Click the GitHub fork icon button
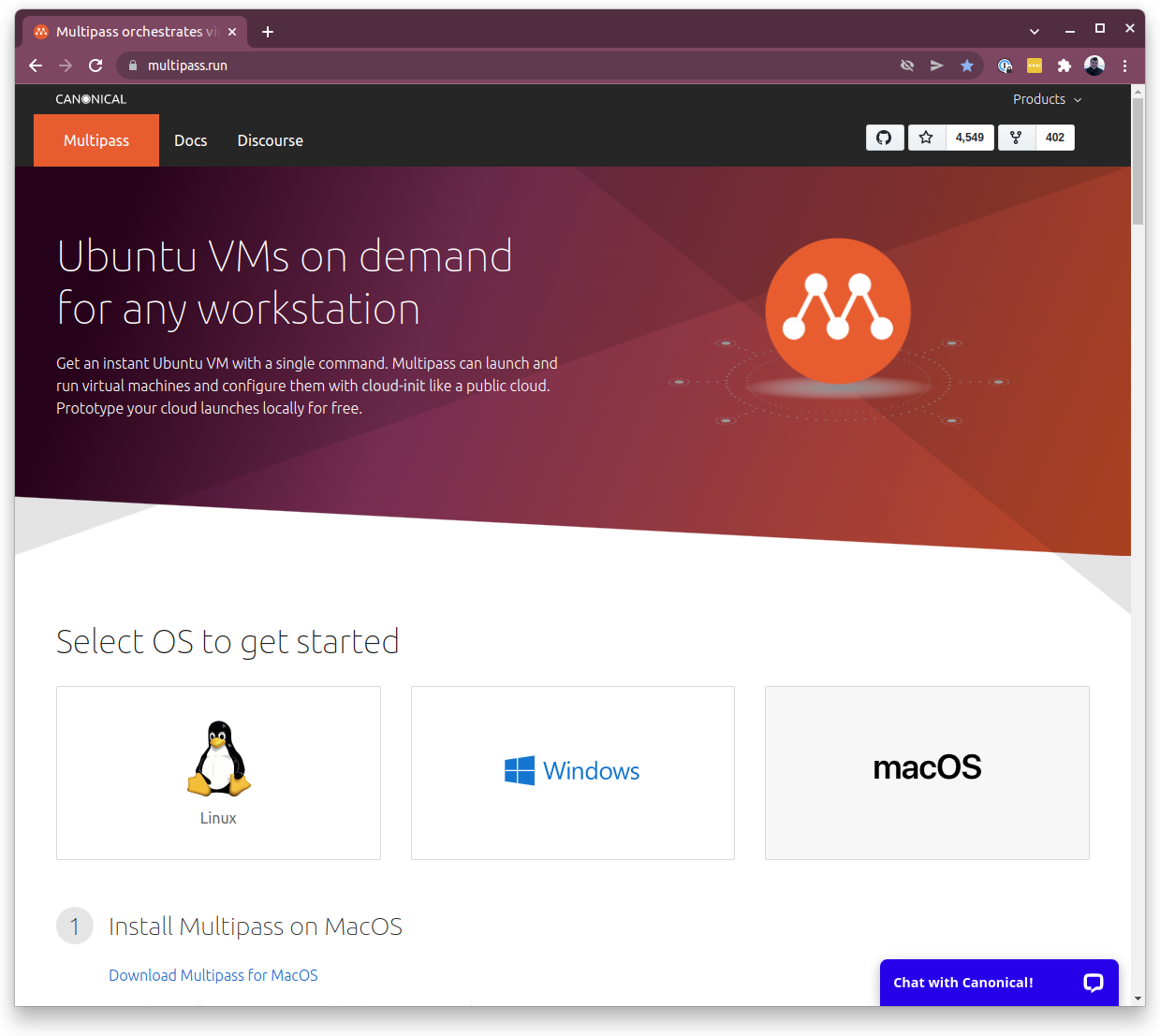Viewport: 1160px width, 1036px height. 1016,138
